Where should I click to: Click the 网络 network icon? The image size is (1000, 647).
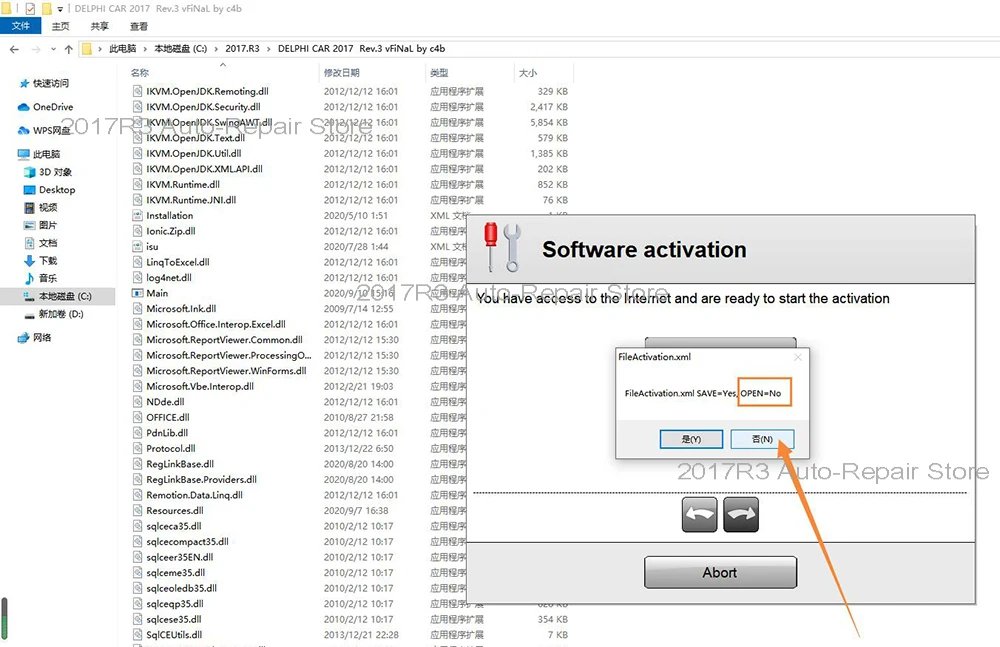24,338
